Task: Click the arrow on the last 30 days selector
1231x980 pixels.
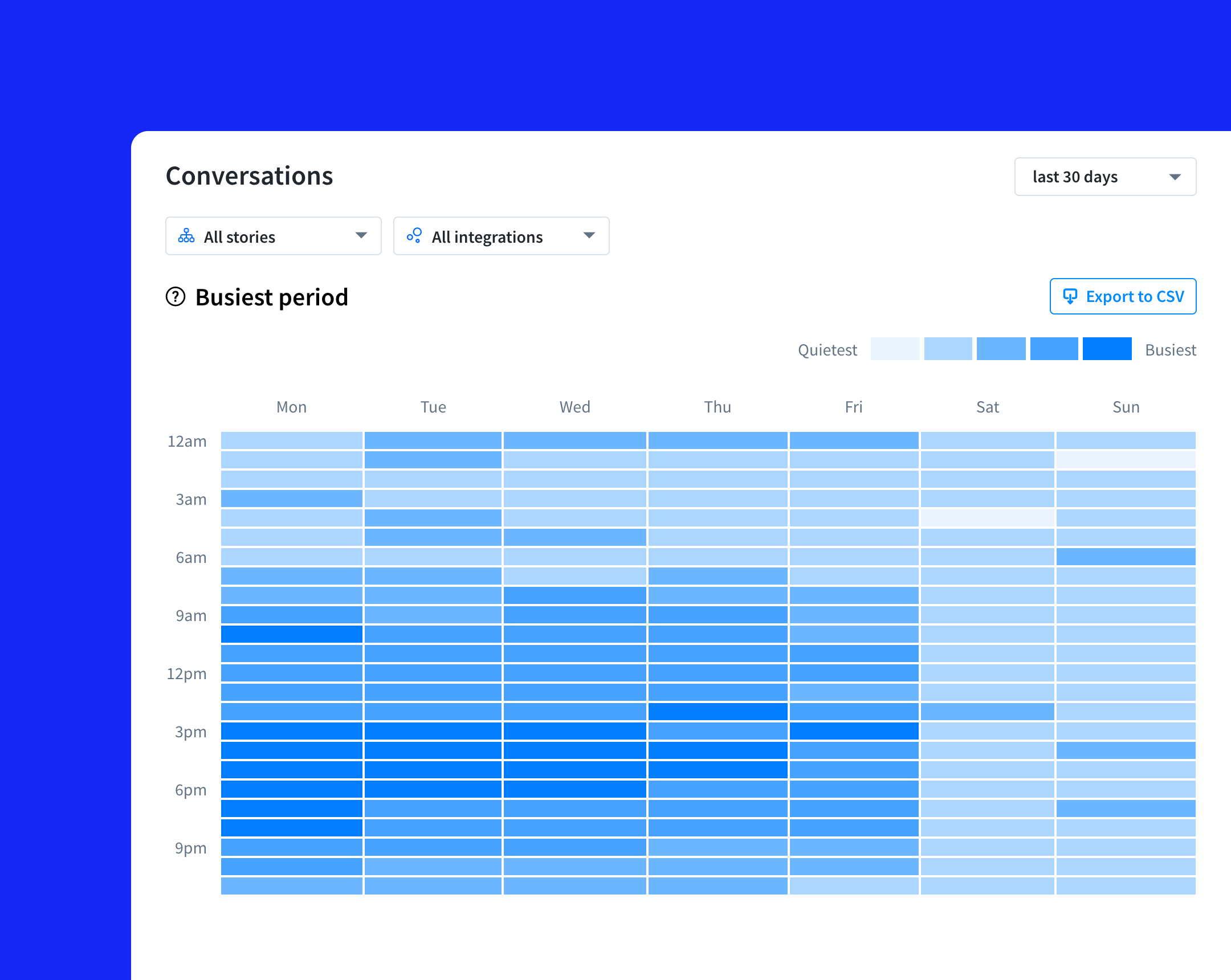Action: (1175, 177)
